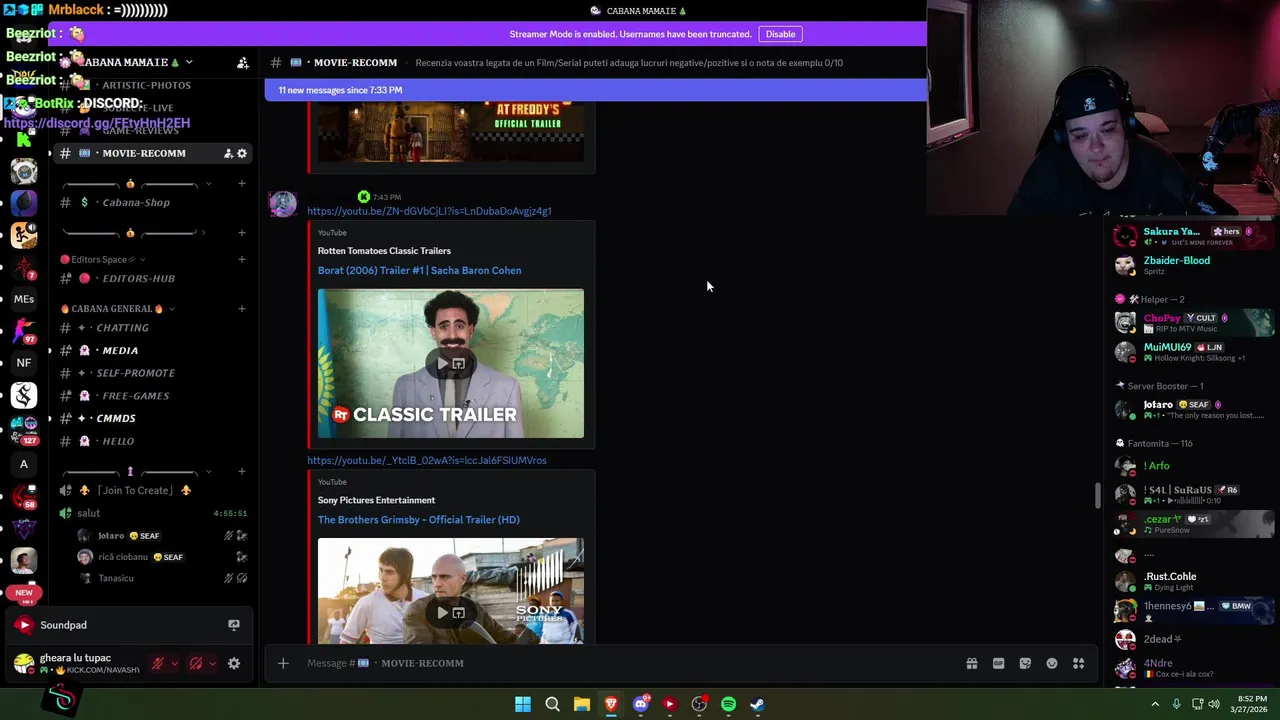
Task: Open the emoji picker
Action: pyautogui.click(x=1052, y=663)
